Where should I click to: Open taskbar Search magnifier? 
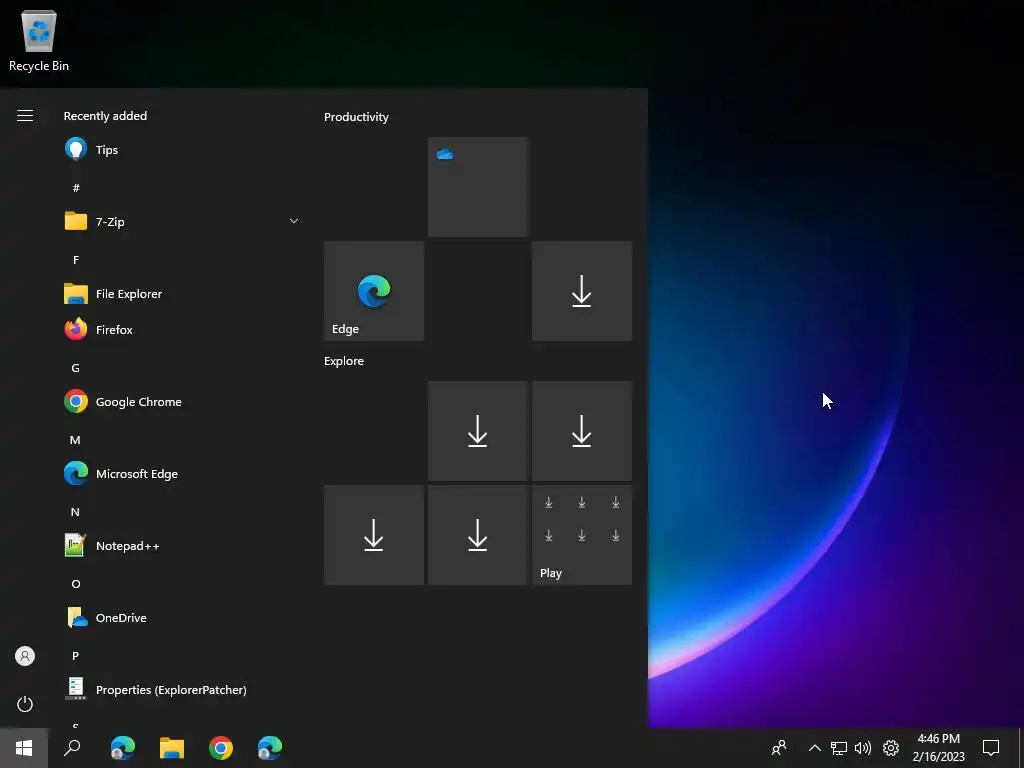click(72, 748)
